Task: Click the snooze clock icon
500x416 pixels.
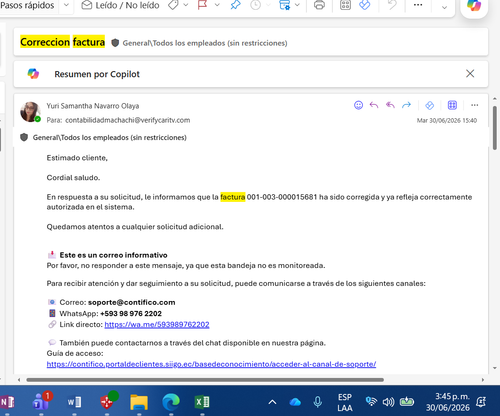Action: [x=255, y=5]
